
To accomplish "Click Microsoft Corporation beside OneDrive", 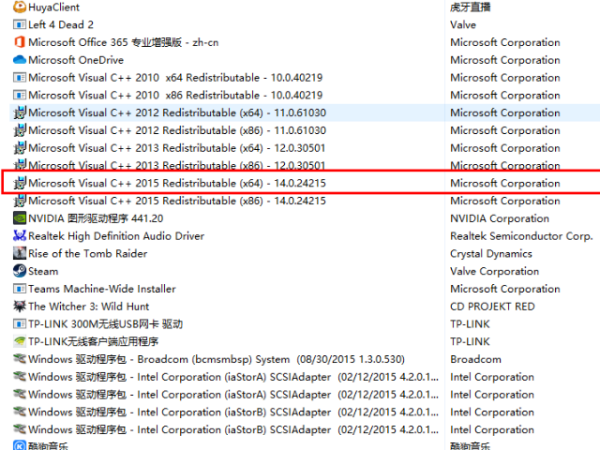I will click(505, 60).
